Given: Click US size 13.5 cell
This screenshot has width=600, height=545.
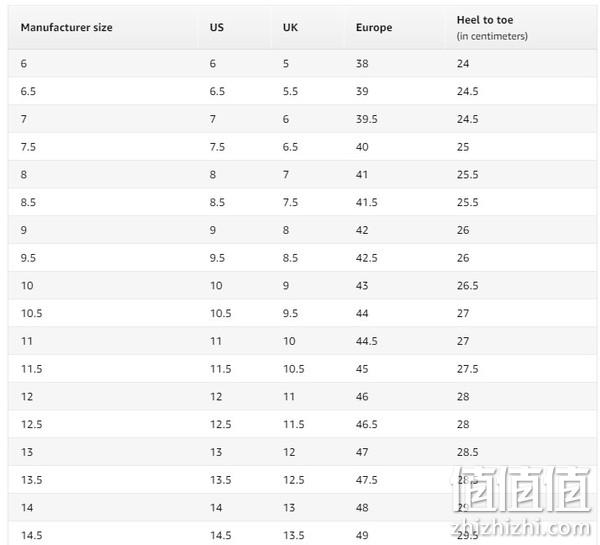Looking at the screenshot, I should (220, 480).
